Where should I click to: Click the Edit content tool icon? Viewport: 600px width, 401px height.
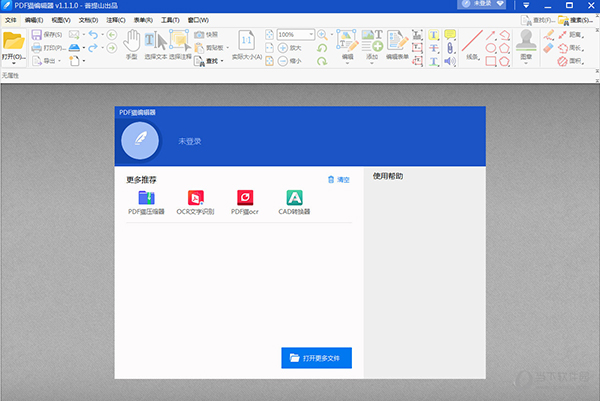click(347, 40)
